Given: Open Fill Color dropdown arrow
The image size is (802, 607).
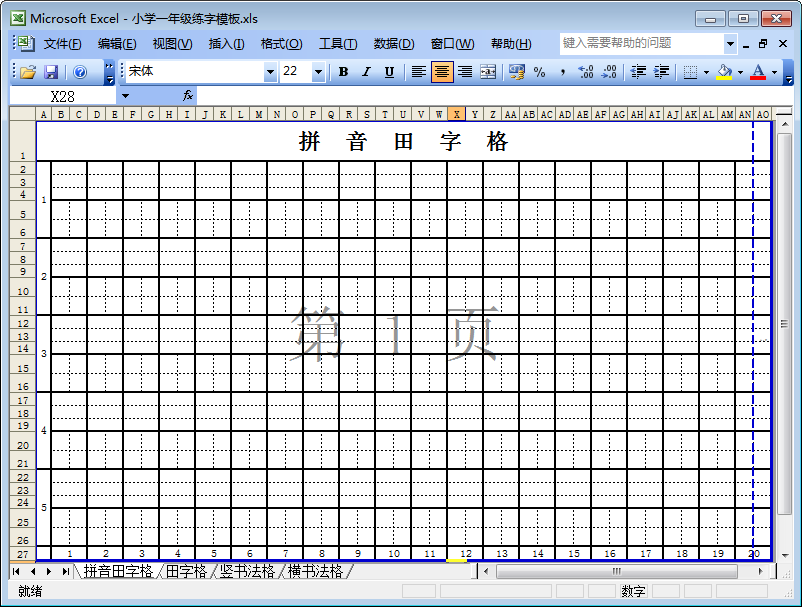Looking at the screenshot, I should (x=740, y=72).
